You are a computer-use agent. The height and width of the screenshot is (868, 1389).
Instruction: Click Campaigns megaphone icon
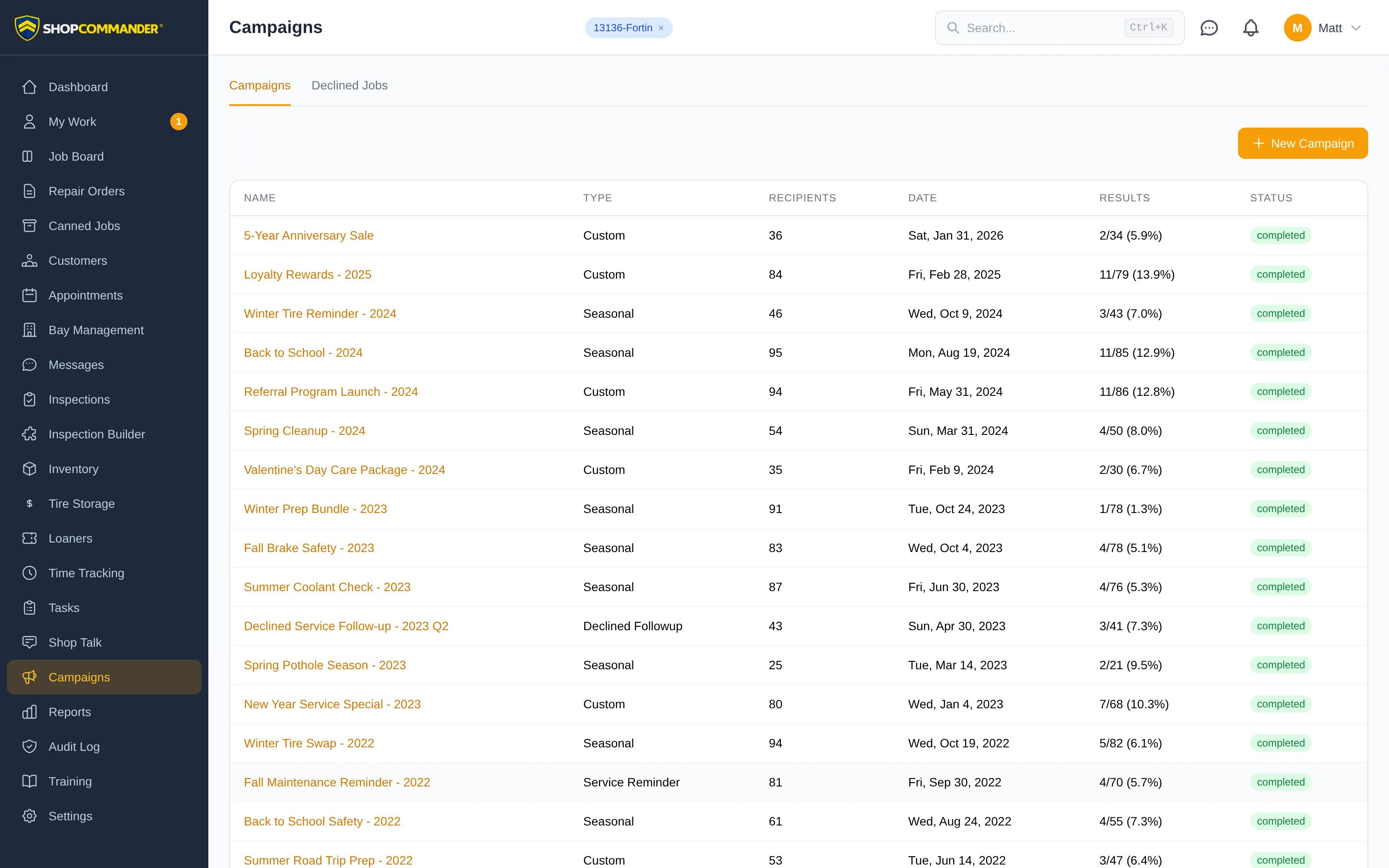click(29, 677)
